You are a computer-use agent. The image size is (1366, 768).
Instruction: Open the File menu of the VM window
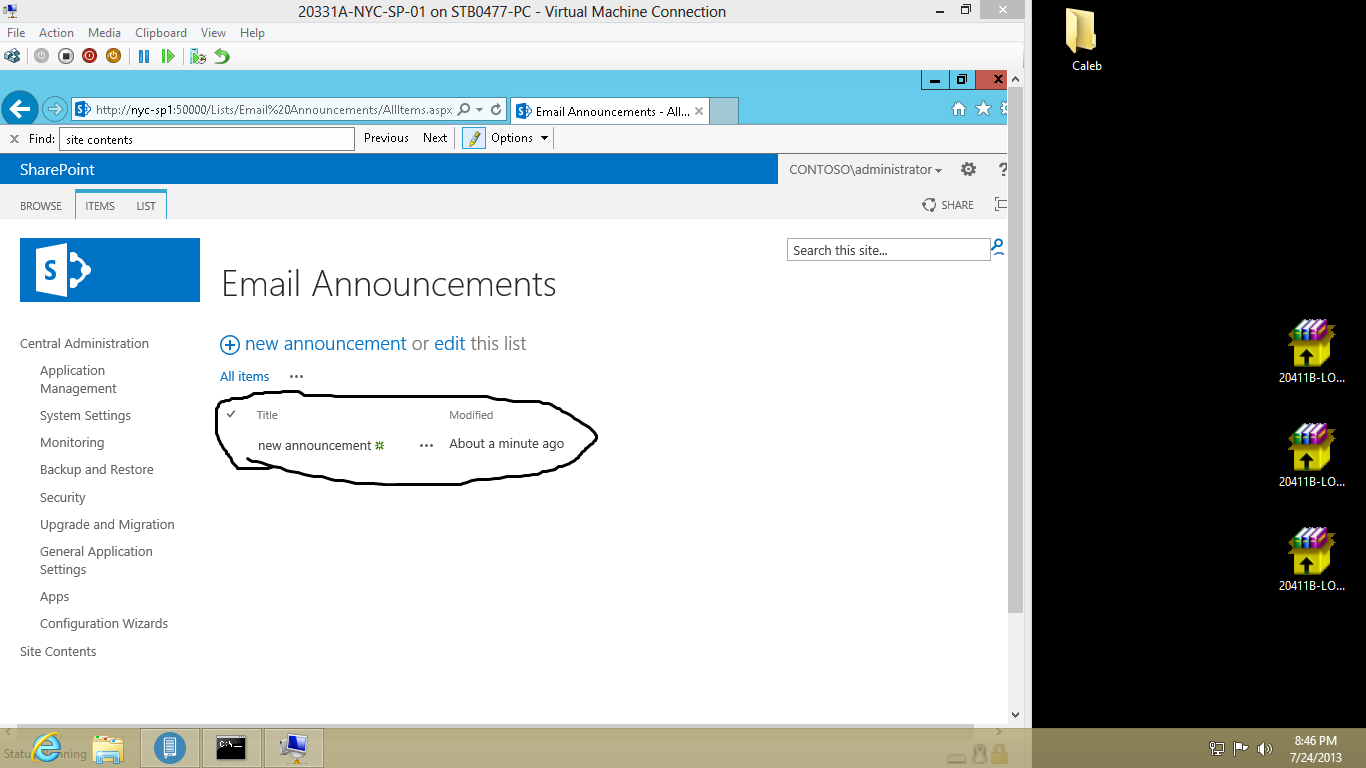(16, 33)
